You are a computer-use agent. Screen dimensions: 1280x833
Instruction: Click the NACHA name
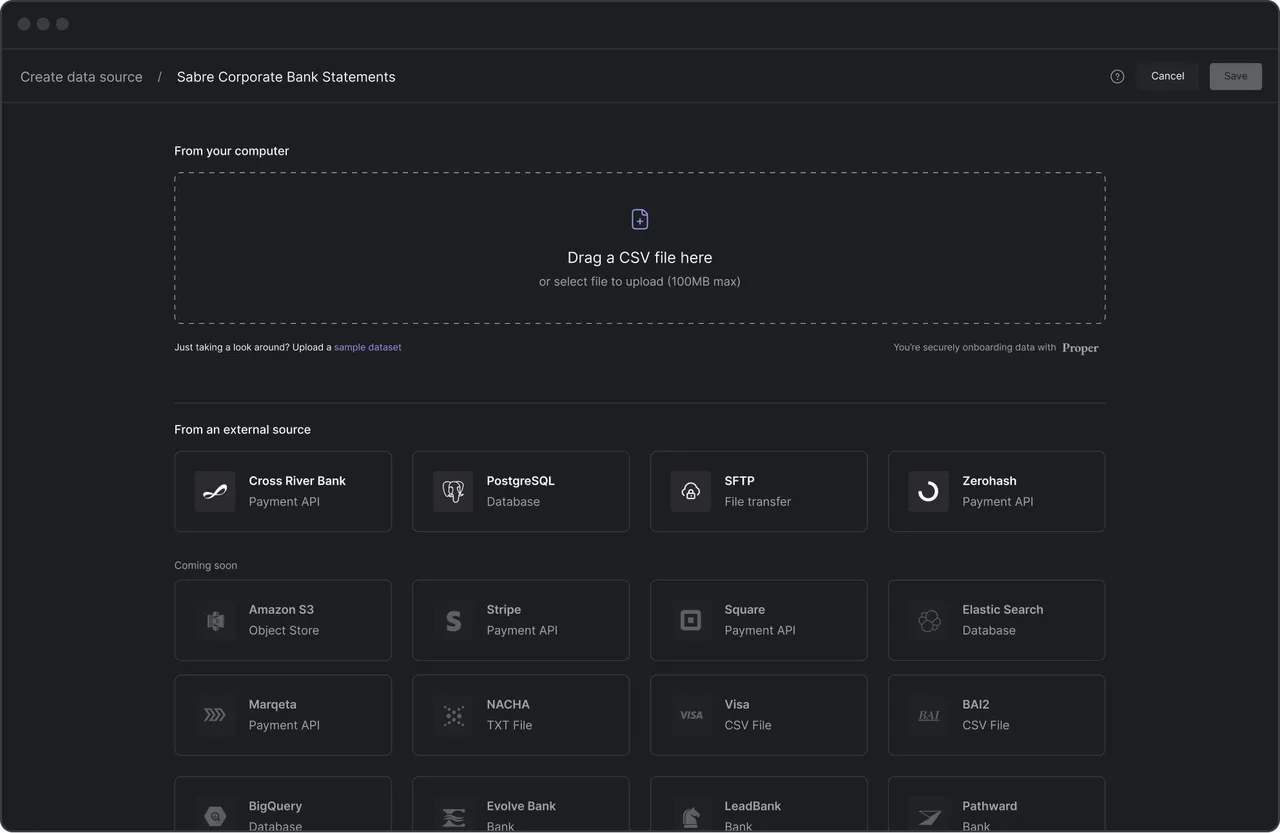[x=508, y=705]
